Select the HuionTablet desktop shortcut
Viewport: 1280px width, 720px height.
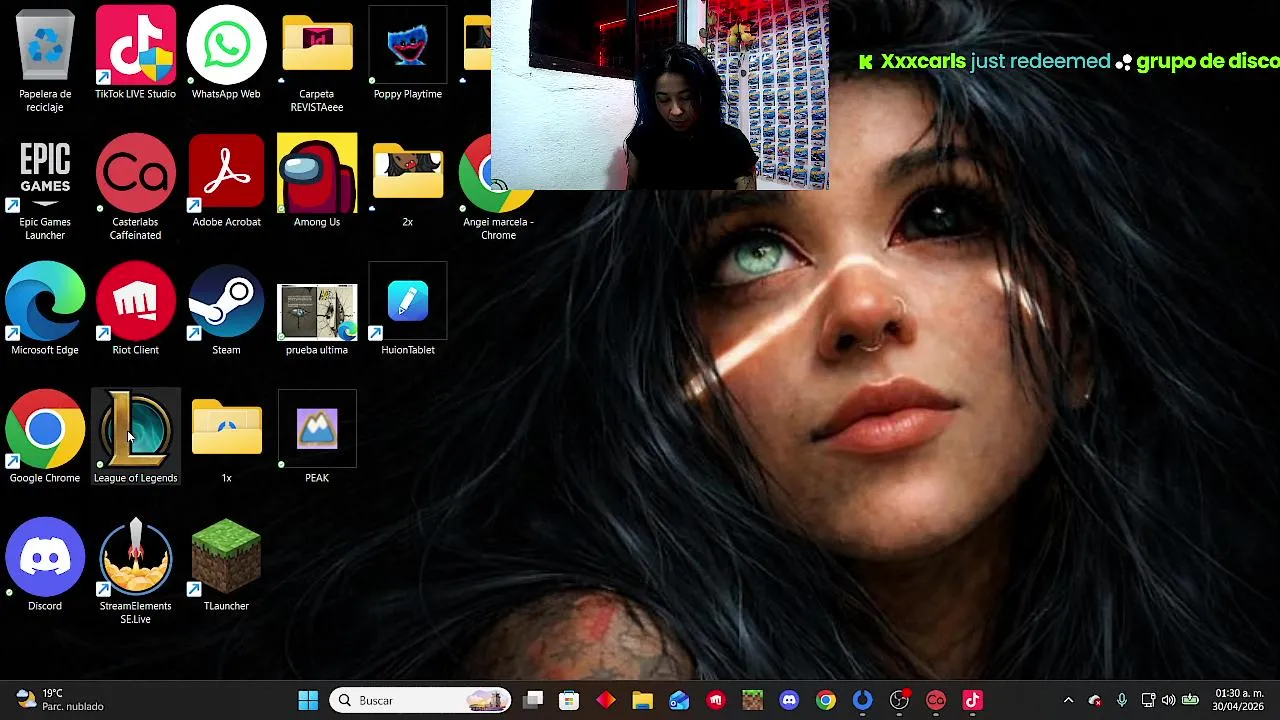click(407, 309)
